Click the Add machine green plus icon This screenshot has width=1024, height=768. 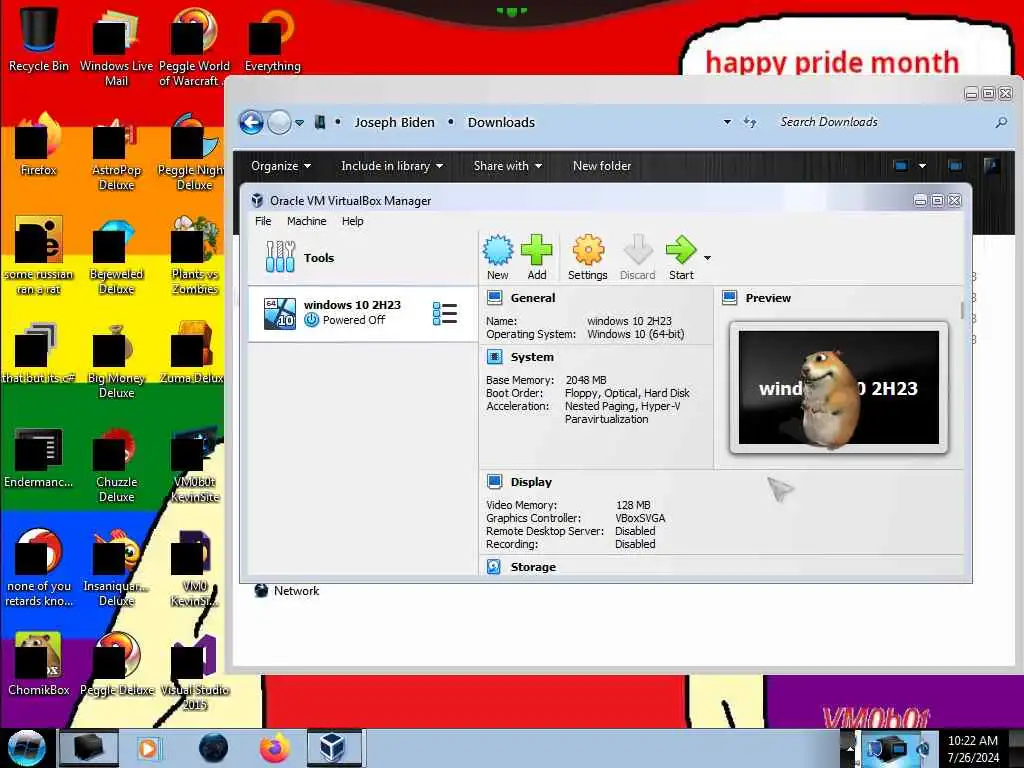(x=537, y=257)
